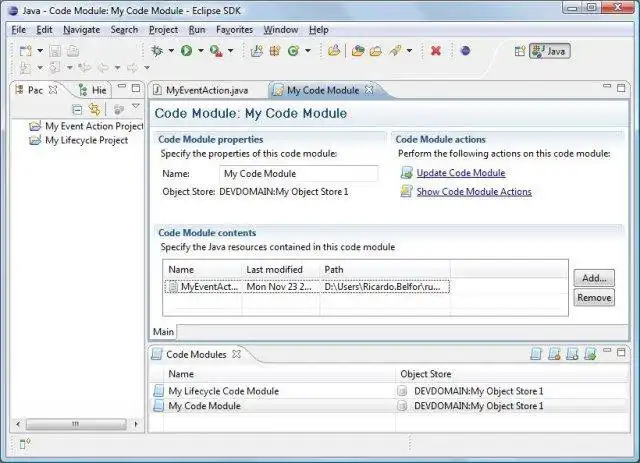This screenshot has width=640, height=463.
Task: Click the New wizard toolbar icon
Action: pyautogui.click(x=26, y=51)
